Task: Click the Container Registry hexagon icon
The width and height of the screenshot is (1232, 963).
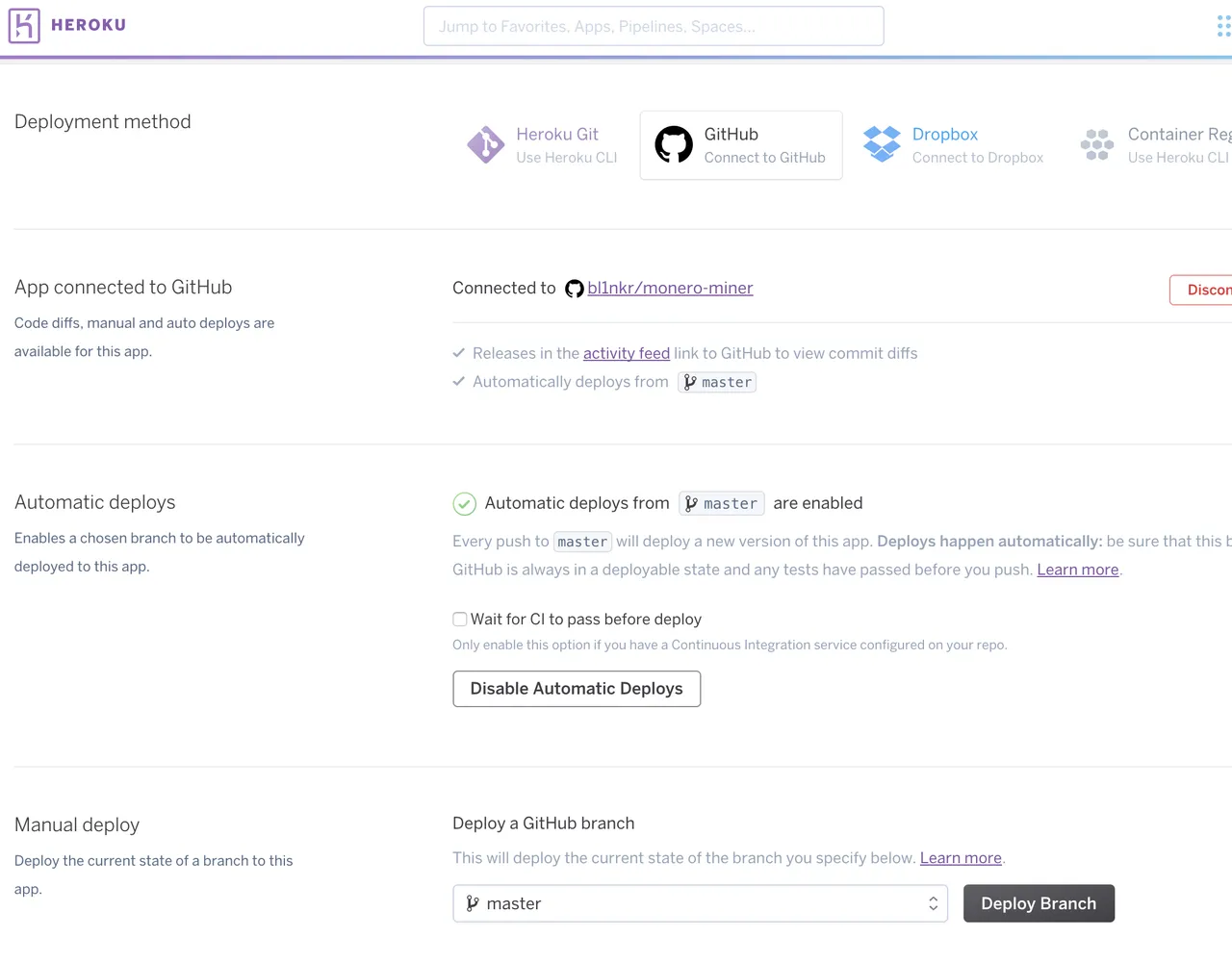Action: tap(1097, 144)
